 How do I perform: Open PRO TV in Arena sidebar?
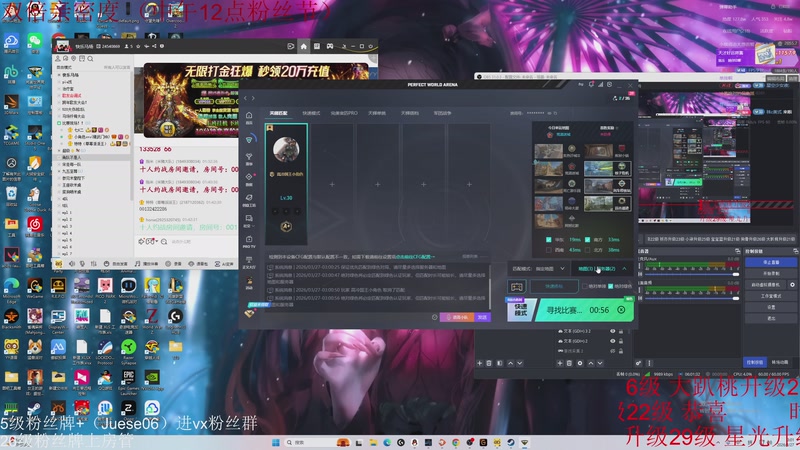249,241
